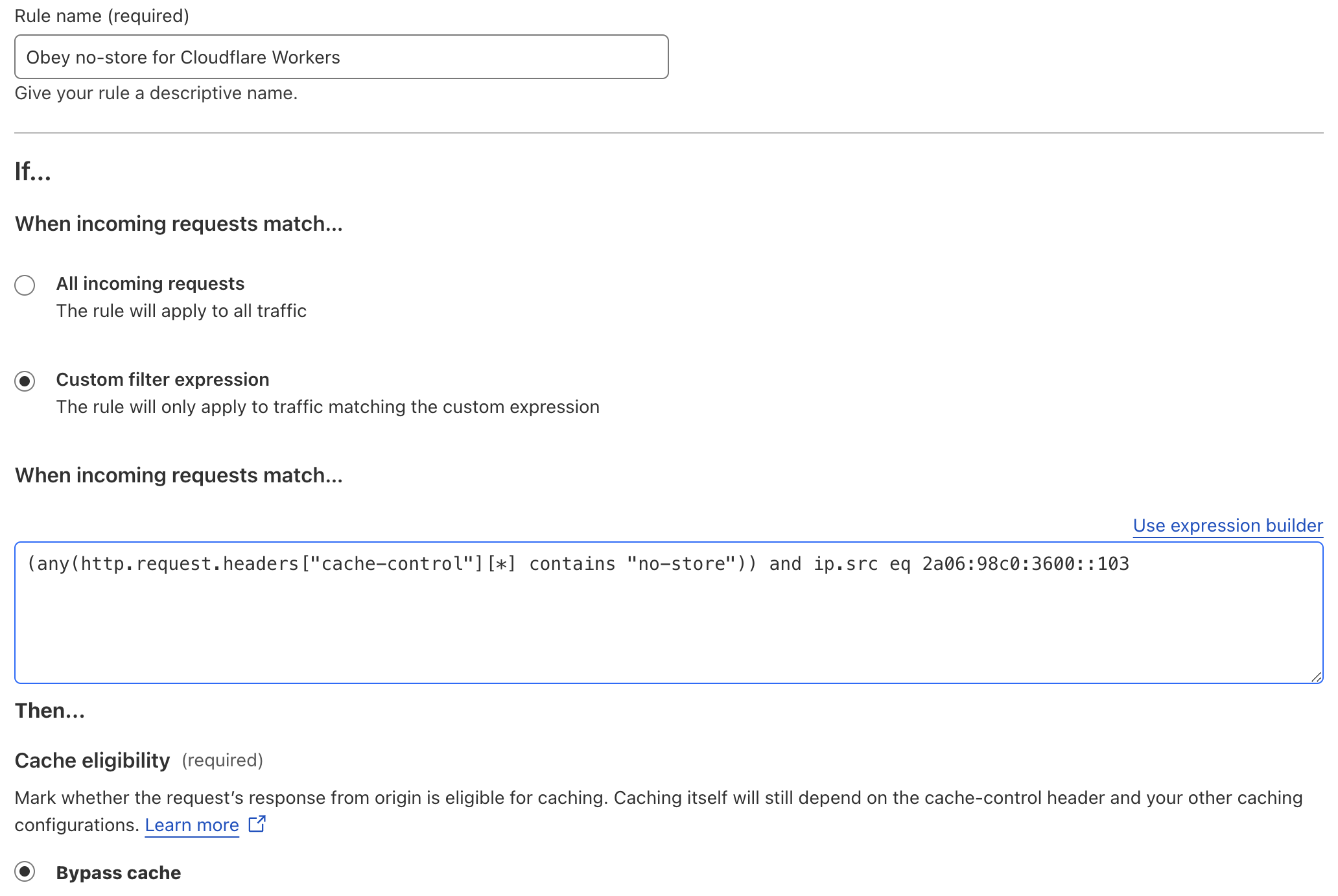This screenshot has height=896, width=1338.
Task: Focus the Rule name input field
Action: coord(341,57)
